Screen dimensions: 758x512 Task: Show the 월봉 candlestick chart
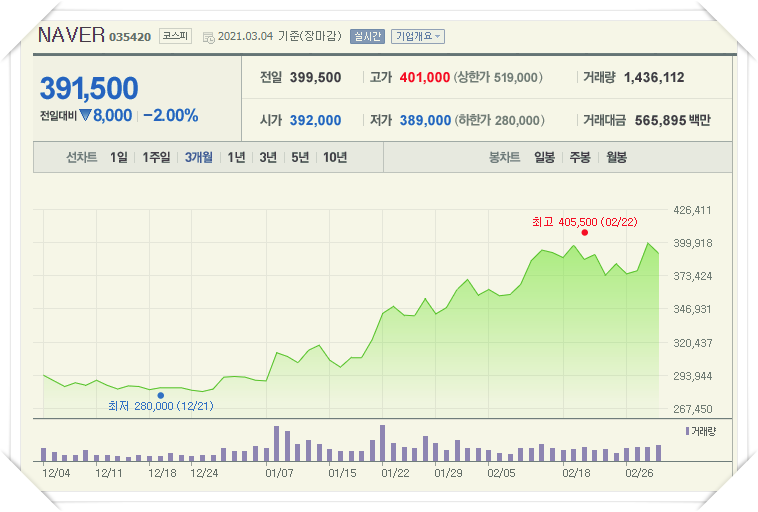616,157
